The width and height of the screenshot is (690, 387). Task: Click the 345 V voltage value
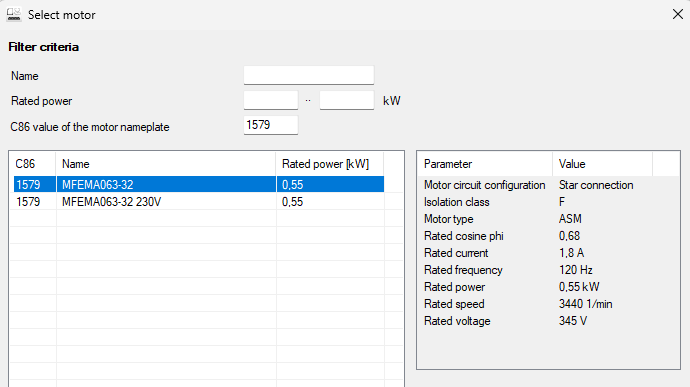573,321
